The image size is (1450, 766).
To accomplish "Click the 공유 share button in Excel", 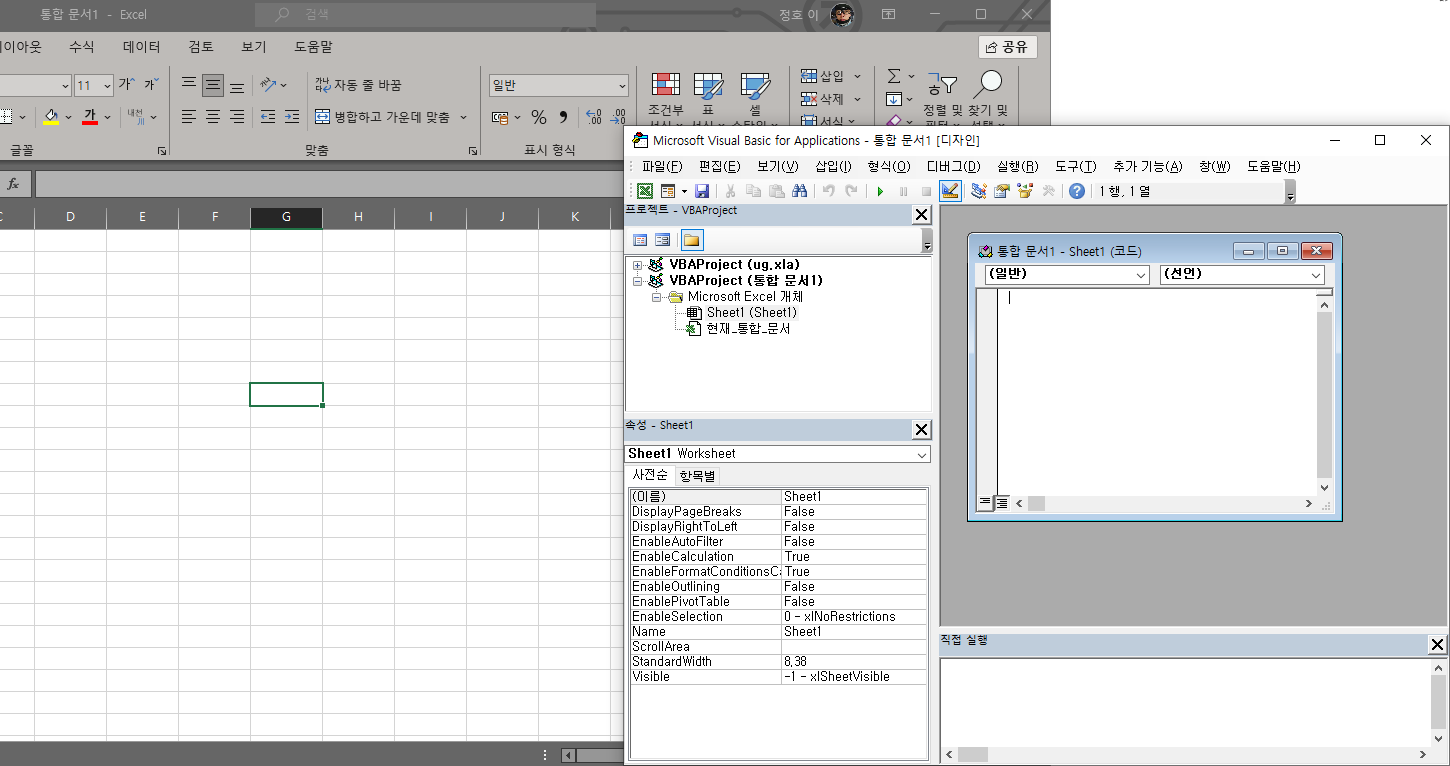I will (x=1008, y=47).
